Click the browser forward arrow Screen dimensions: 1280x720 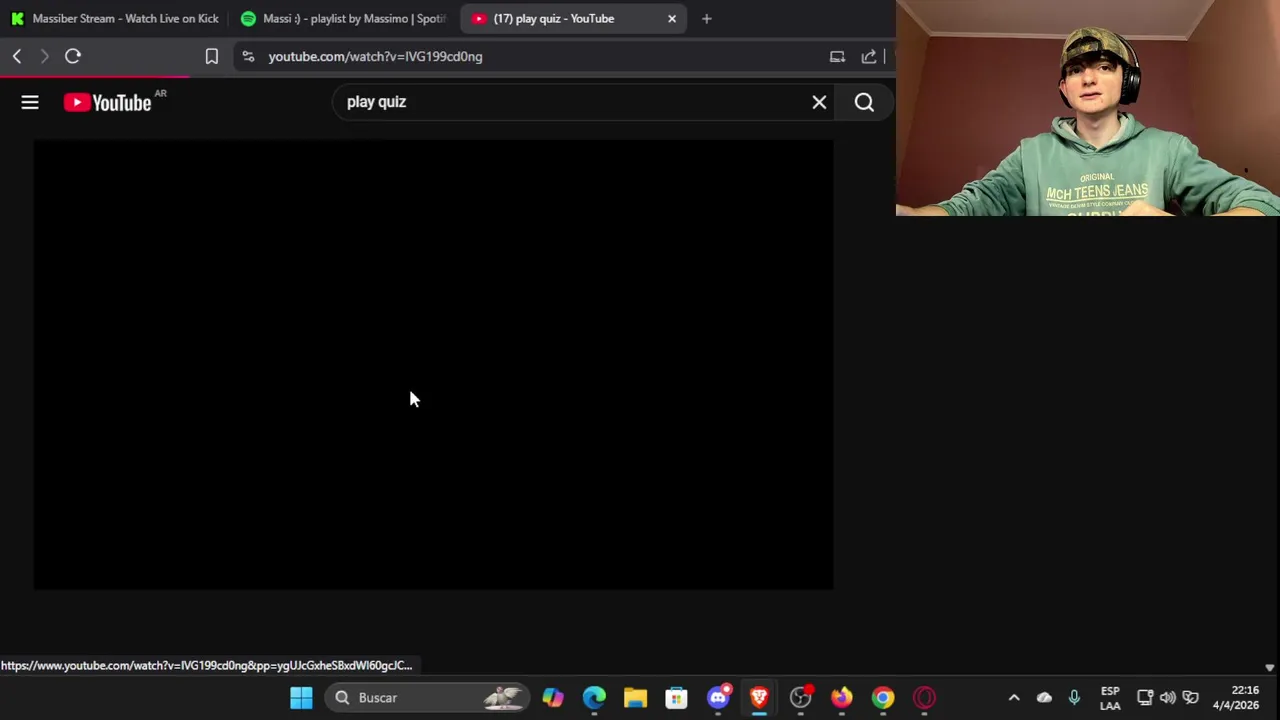coord(44,57)
